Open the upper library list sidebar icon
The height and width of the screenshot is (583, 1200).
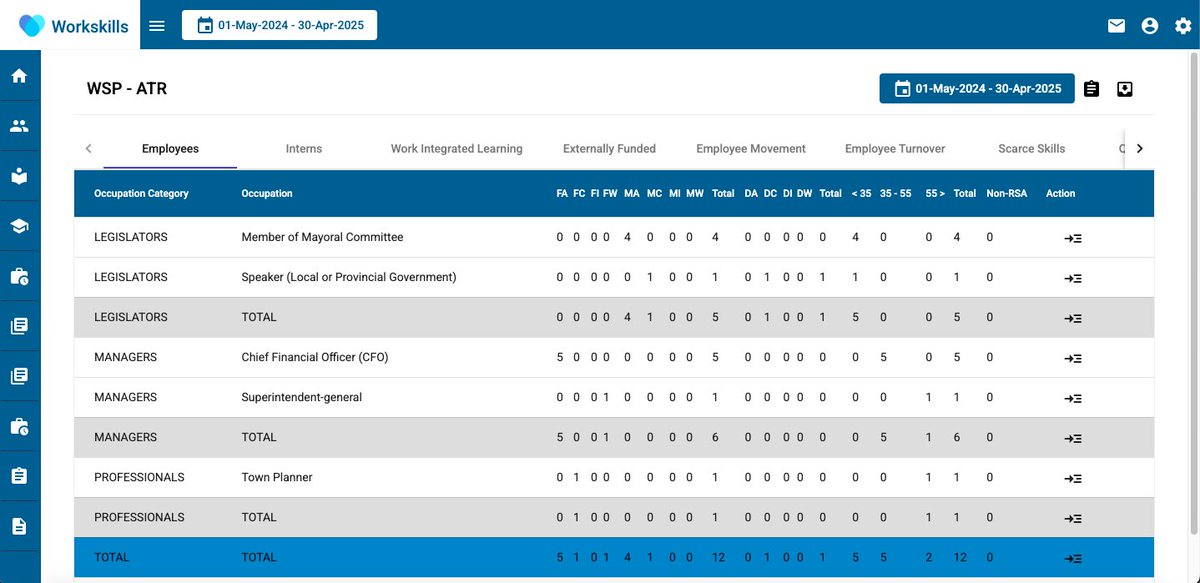click(19, 326)
